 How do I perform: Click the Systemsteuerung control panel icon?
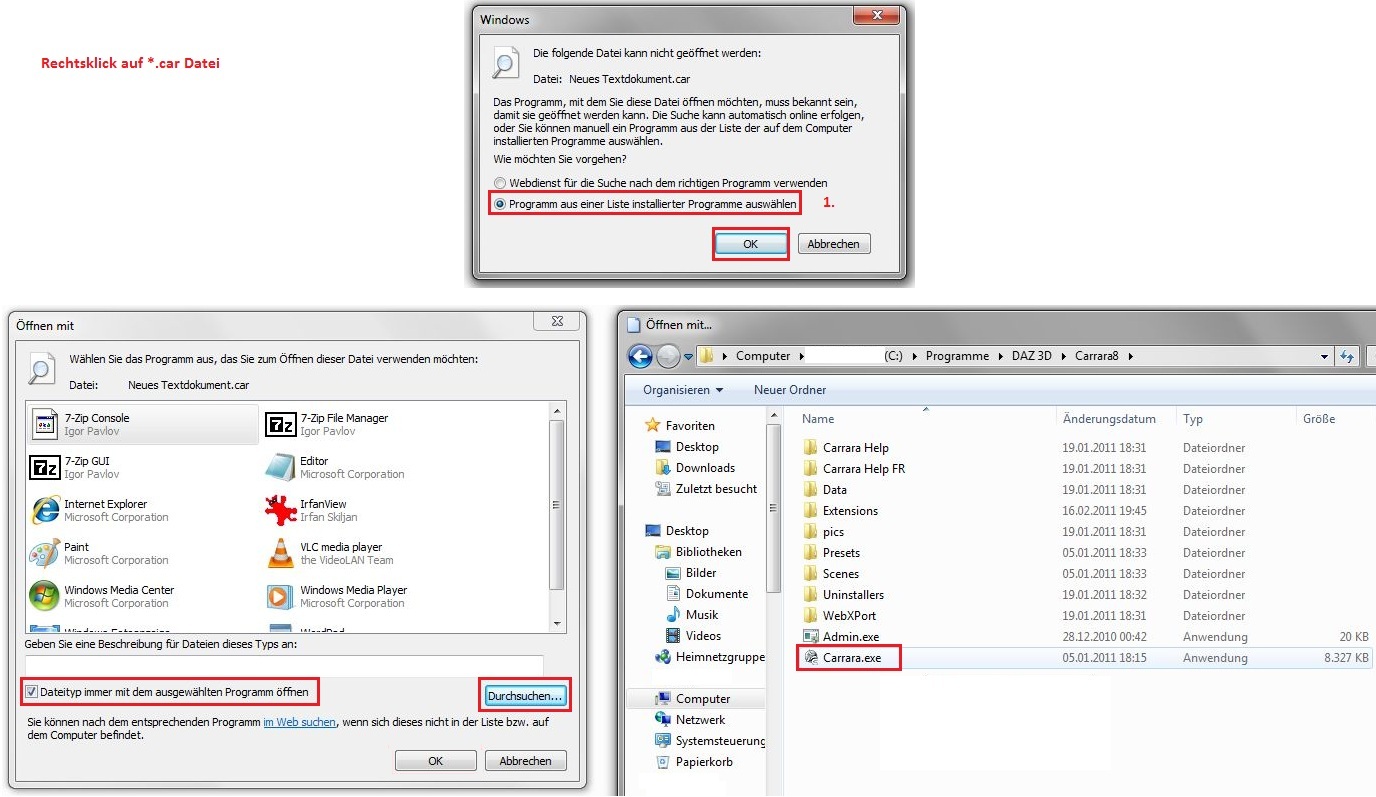click(x=662, y=741)
